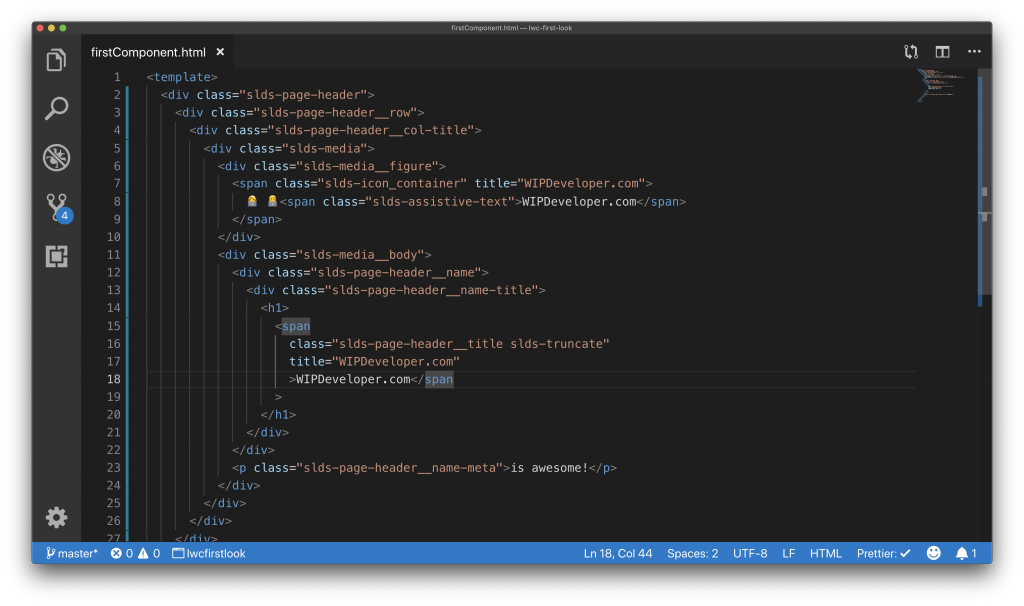Open the Extensions view
Screen dimensions: 1024x606
pos(56,256)
